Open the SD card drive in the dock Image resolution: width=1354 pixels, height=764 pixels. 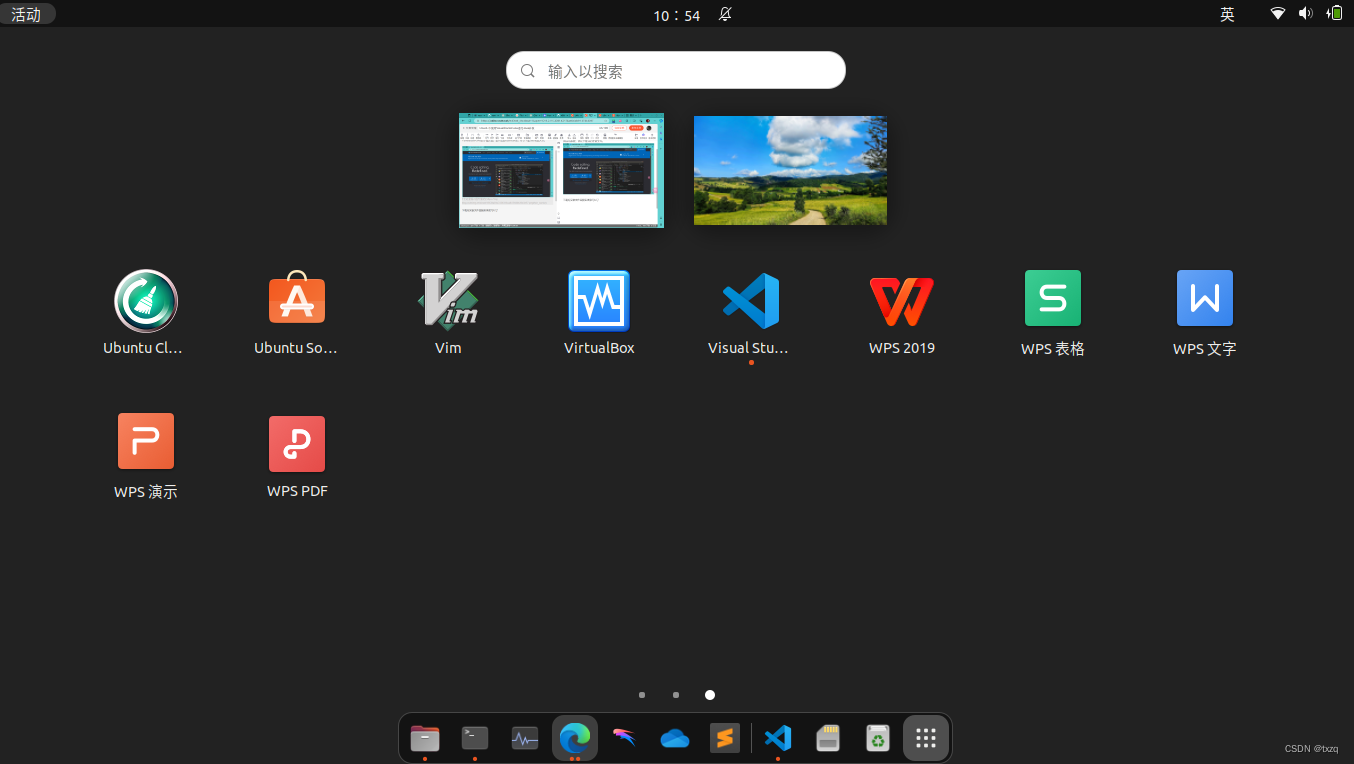coord(828,738)
